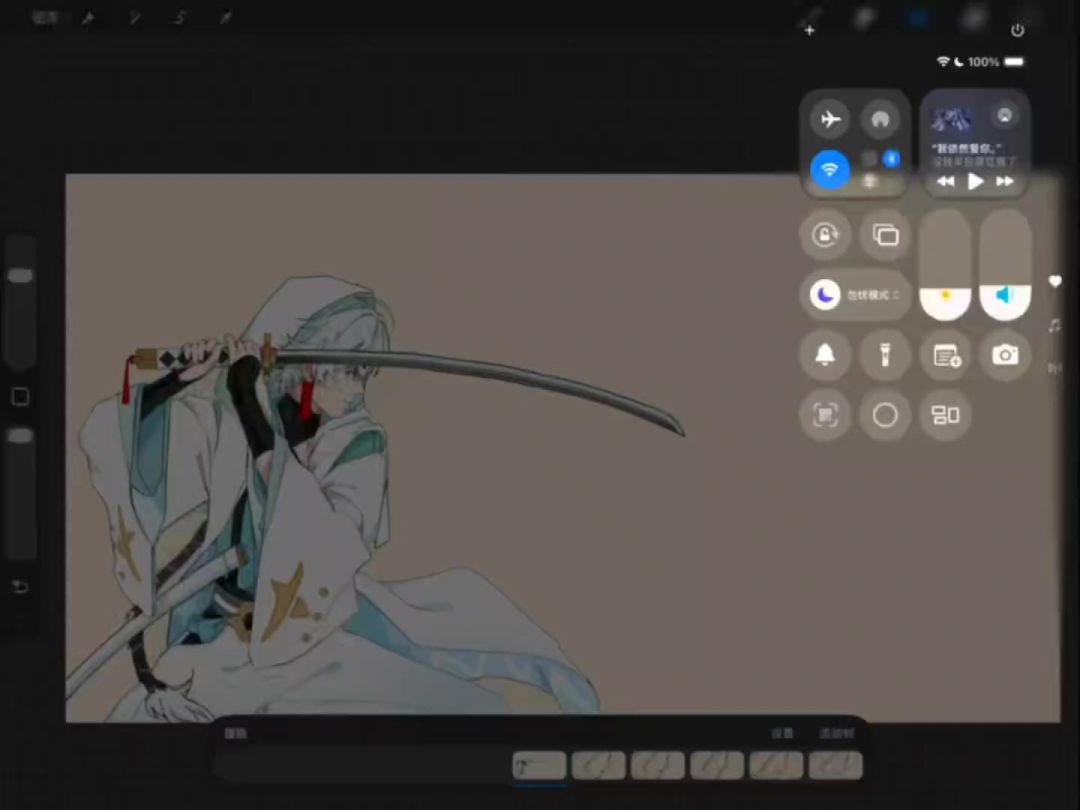This screenshot has height=810, width=1080.
Task: Click the volume slider
Action: point(1005,265)
